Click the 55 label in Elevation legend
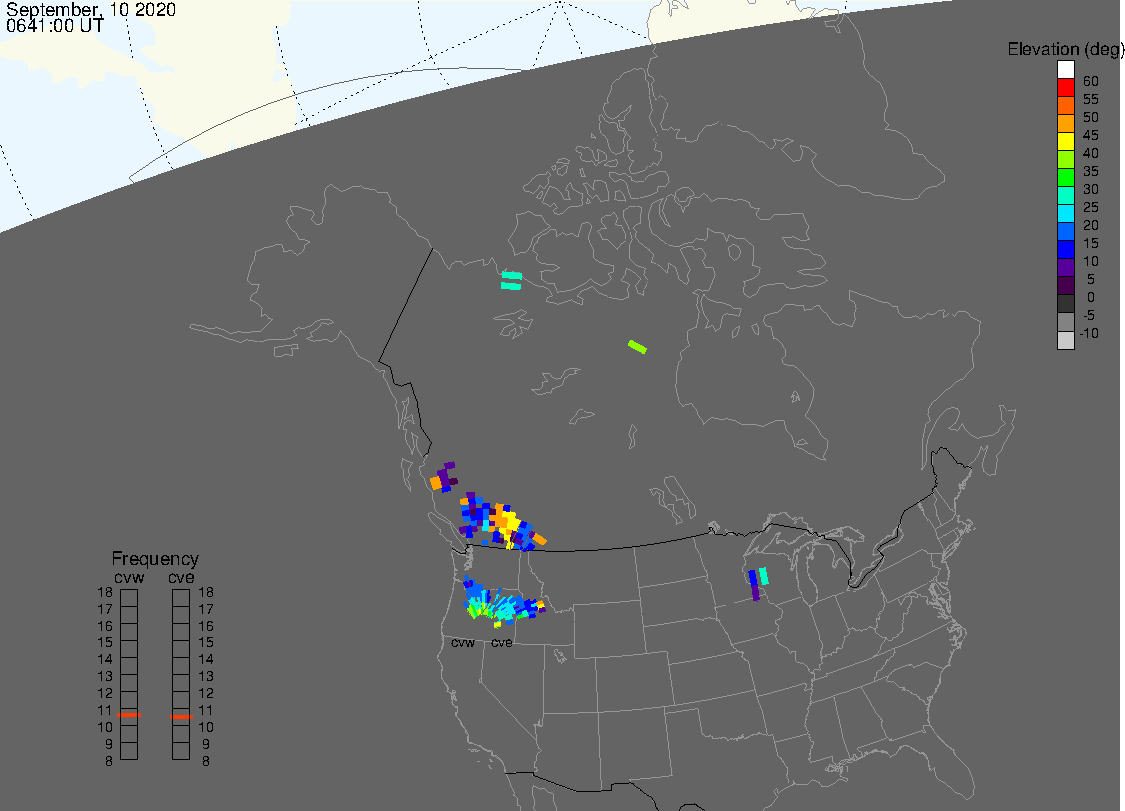Viewport: 1125px width, 811px height. 1091,99
